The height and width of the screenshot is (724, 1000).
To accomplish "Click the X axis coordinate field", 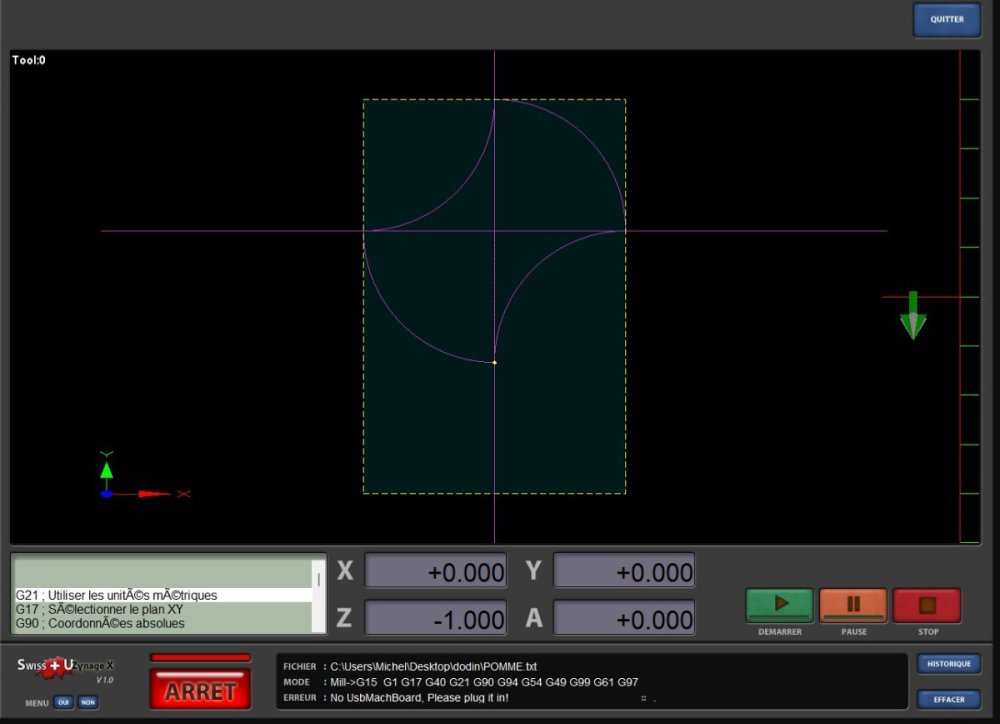I will click(435, 572).
